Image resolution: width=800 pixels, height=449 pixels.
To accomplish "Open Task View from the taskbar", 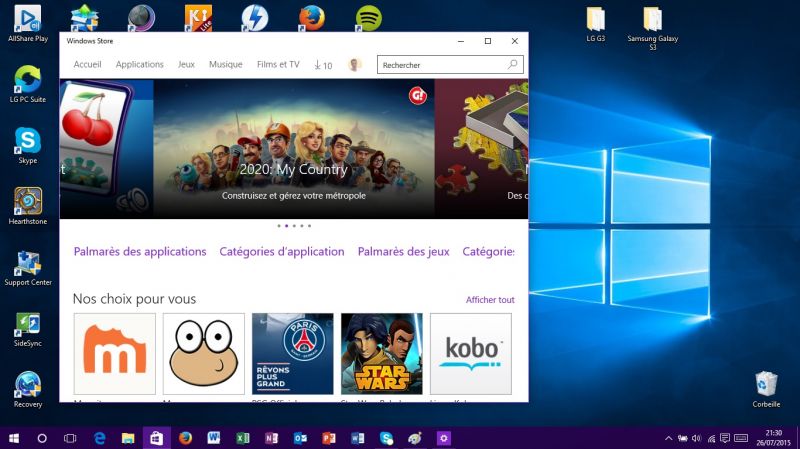I will 70,438.
